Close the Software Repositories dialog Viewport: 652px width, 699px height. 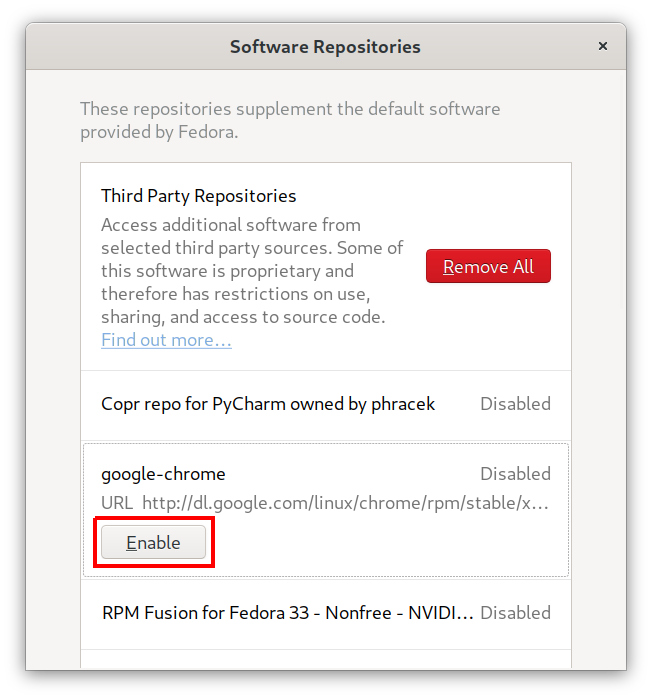602,46
